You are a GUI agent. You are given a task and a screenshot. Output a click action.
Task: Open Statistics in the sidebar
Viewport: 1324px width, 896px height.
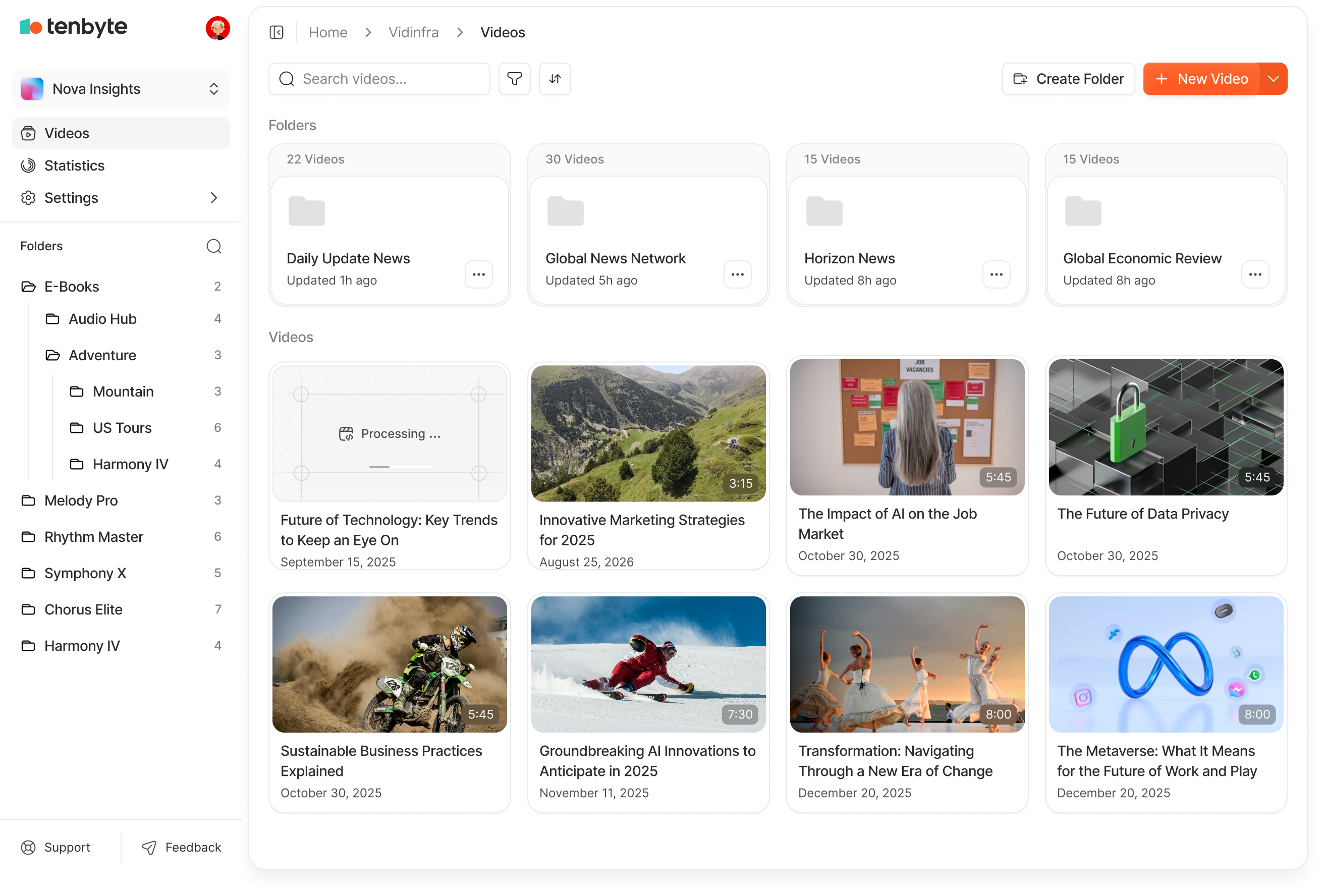pyautogui.click(x=74, y=166)
